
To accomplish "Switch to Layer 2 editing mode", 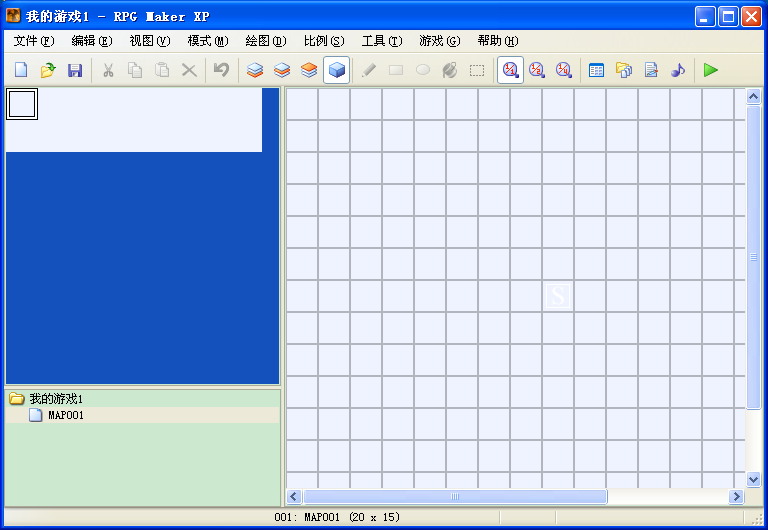I will [282, 70].
